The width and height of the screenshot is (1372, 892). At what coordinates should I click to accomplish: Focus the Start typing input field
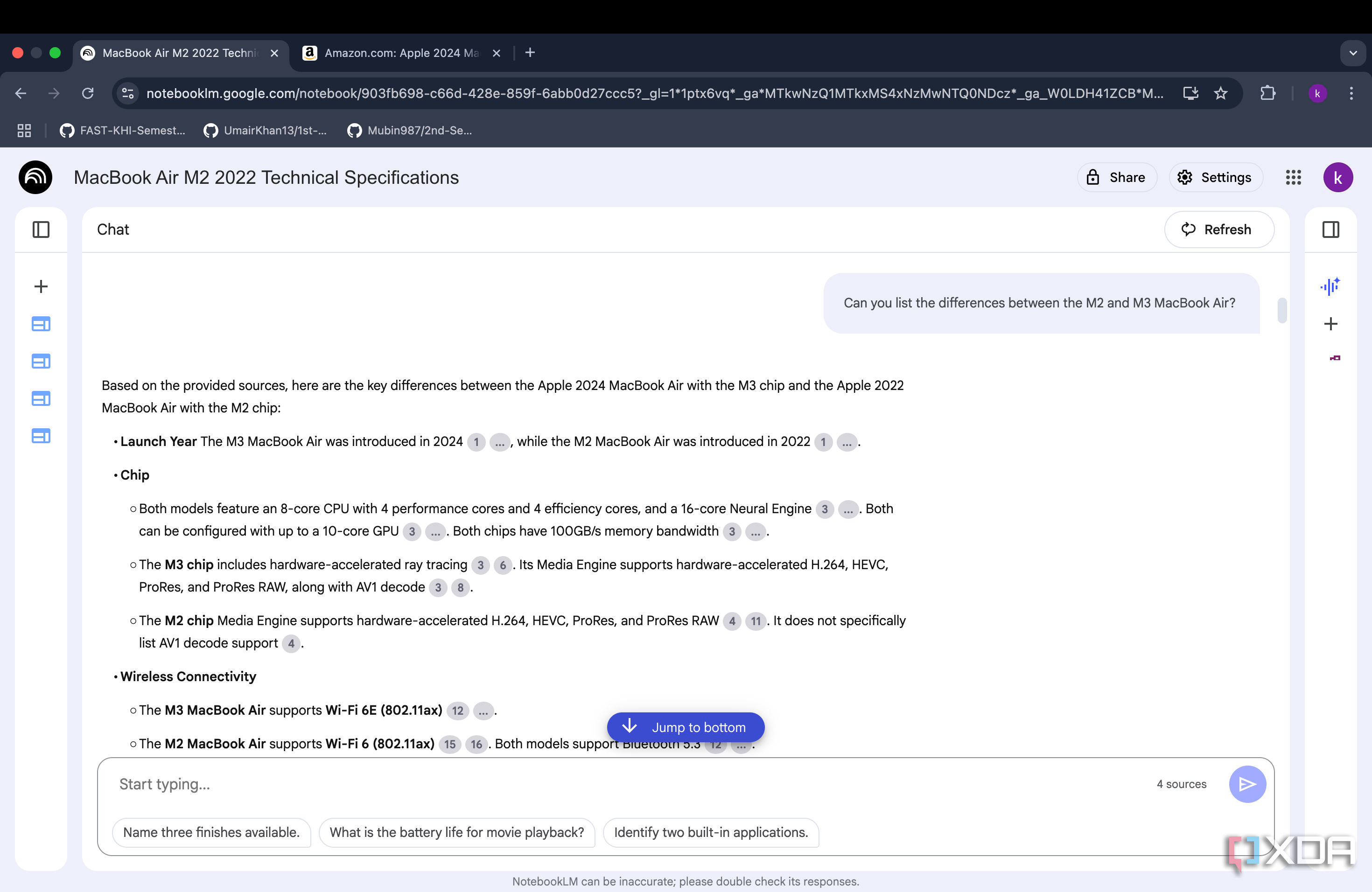click(x=628, y=784)
